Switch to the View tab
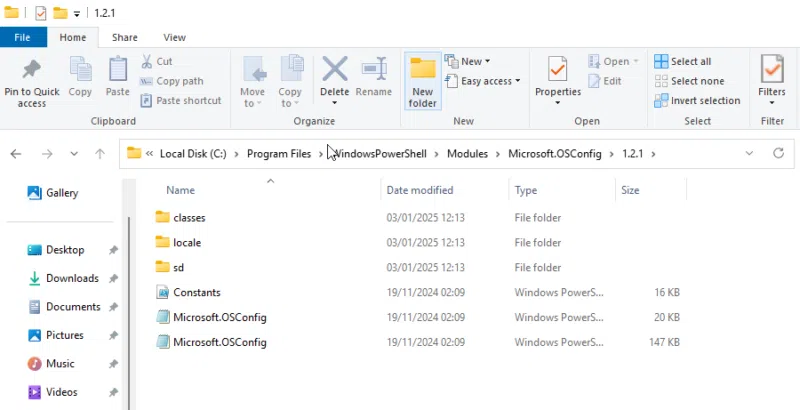Viewport: 800px width, 410px height. (x=174, y=37)
